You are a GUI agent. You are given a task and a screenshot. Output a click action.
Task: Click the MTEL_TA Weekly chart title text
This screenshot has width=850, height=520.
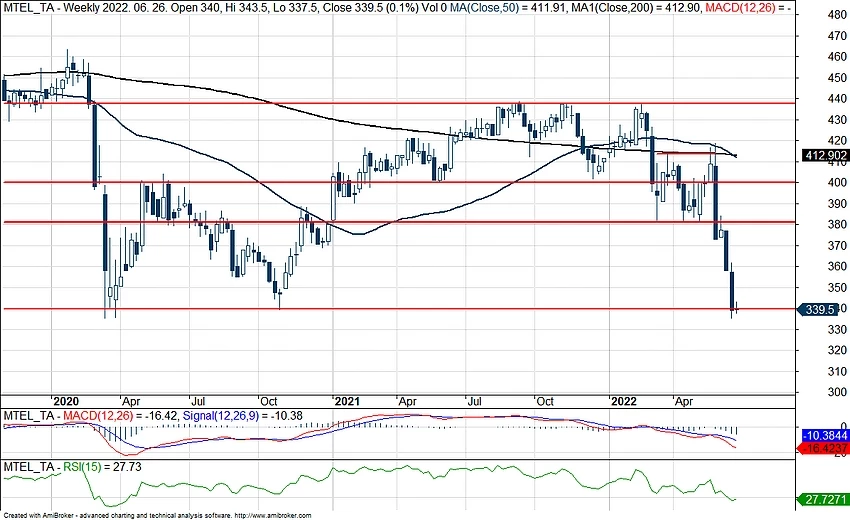pyautogui.click(x=62, y=8)
